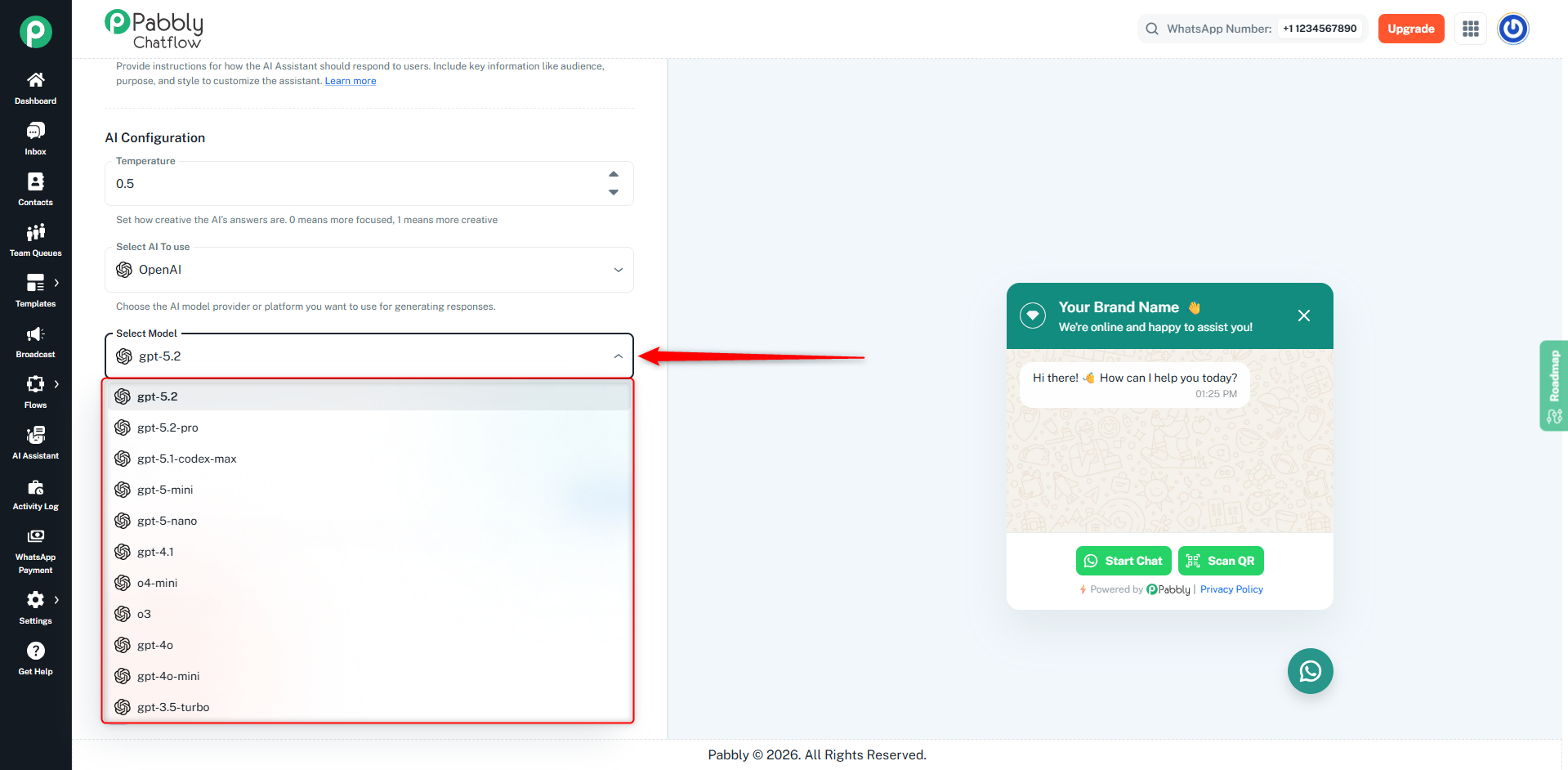Open AI Assistant in sidebar

click(35, 442)
